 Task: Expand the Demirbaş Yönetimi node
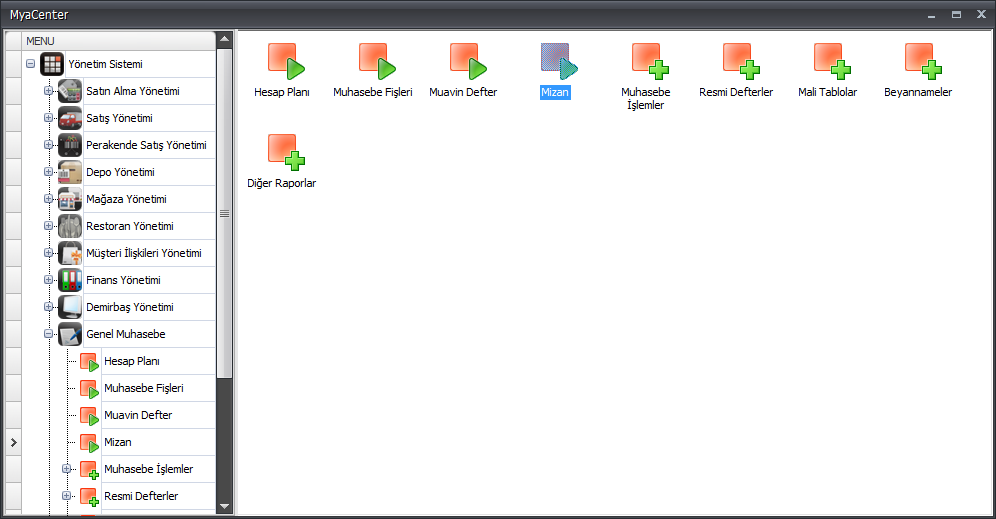(48, 307)
